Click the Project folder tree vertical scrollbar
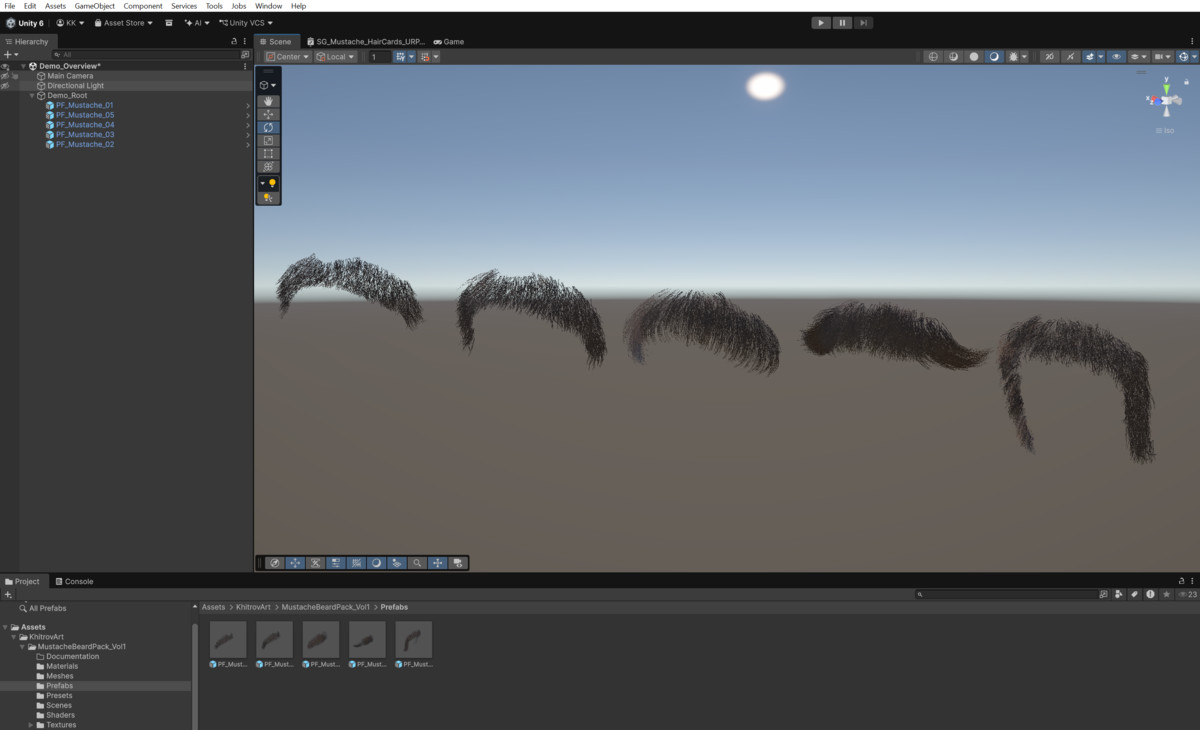This screenshot has width=1200, height=730. [194, 676]
